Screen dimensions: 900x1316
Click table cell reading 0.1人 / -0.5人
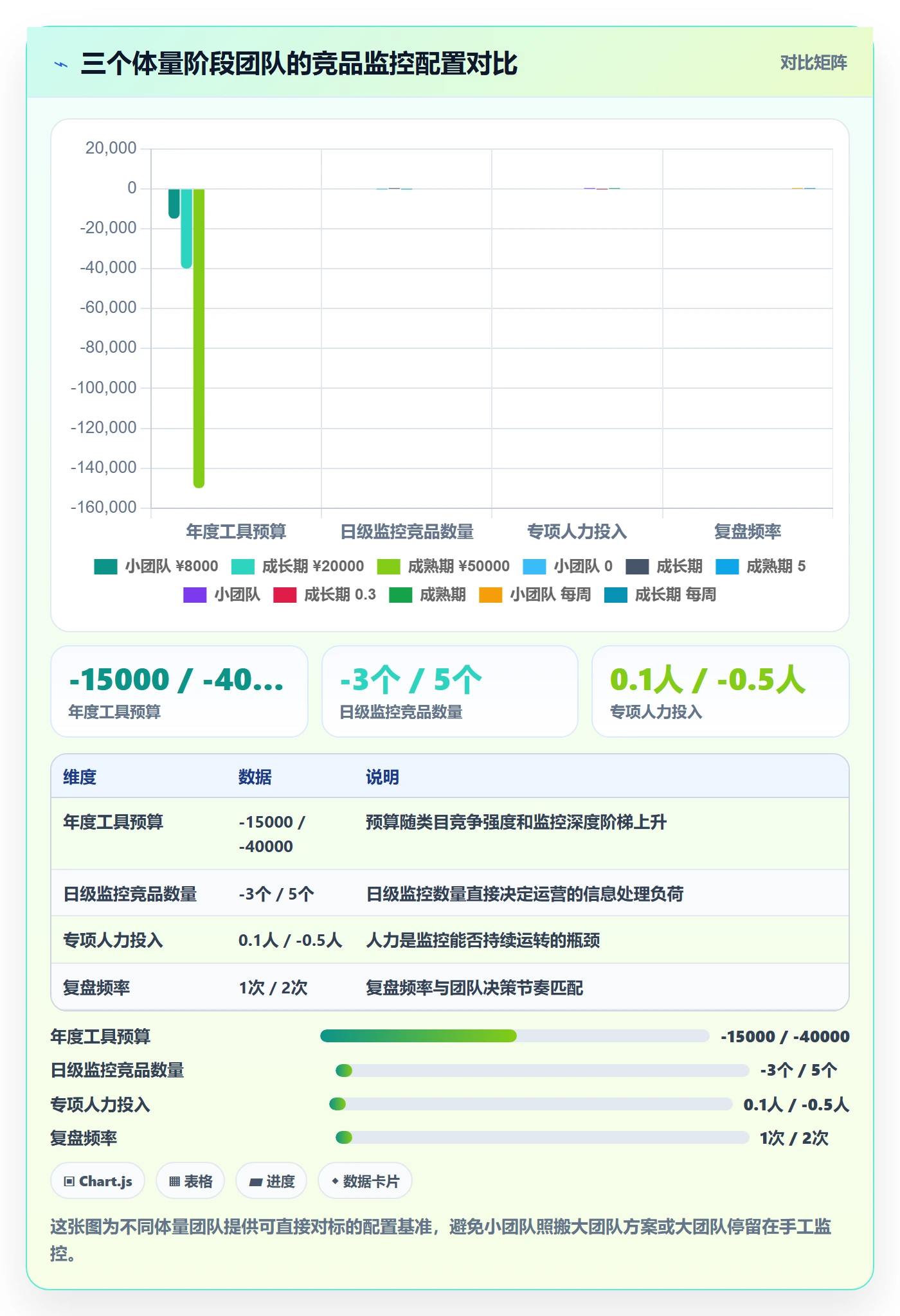coord(290,940)
